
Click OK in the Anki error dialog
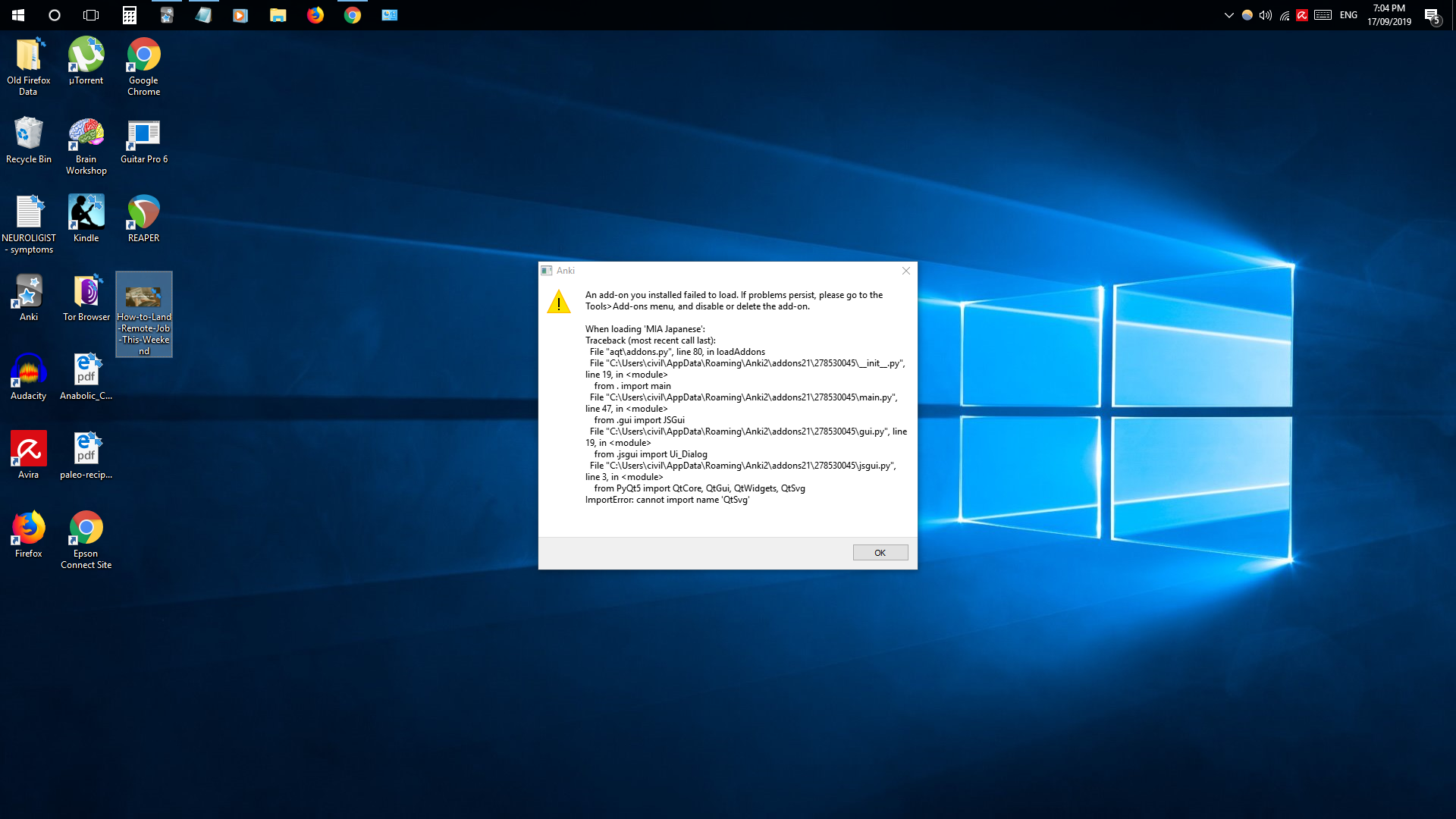(880, 553)
